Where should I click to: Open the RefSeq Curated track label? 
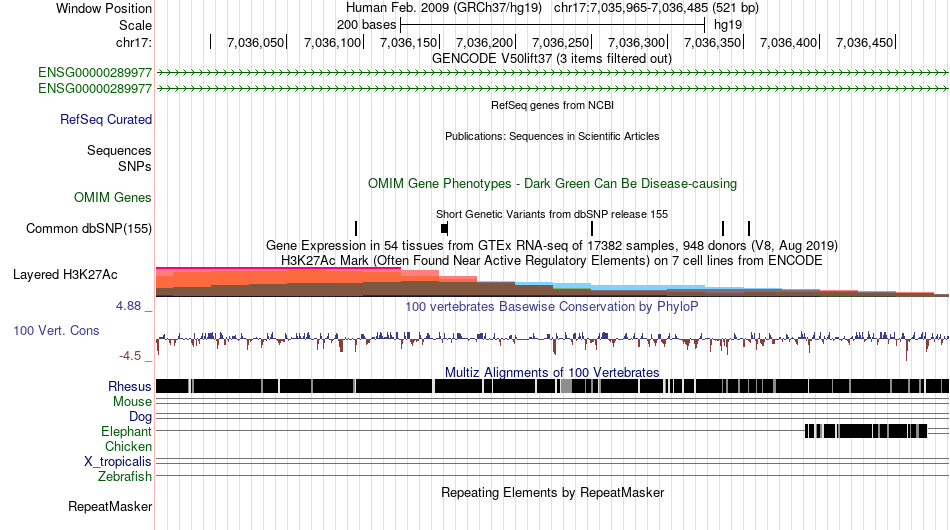pyautogui.click(x=106, y=119)
